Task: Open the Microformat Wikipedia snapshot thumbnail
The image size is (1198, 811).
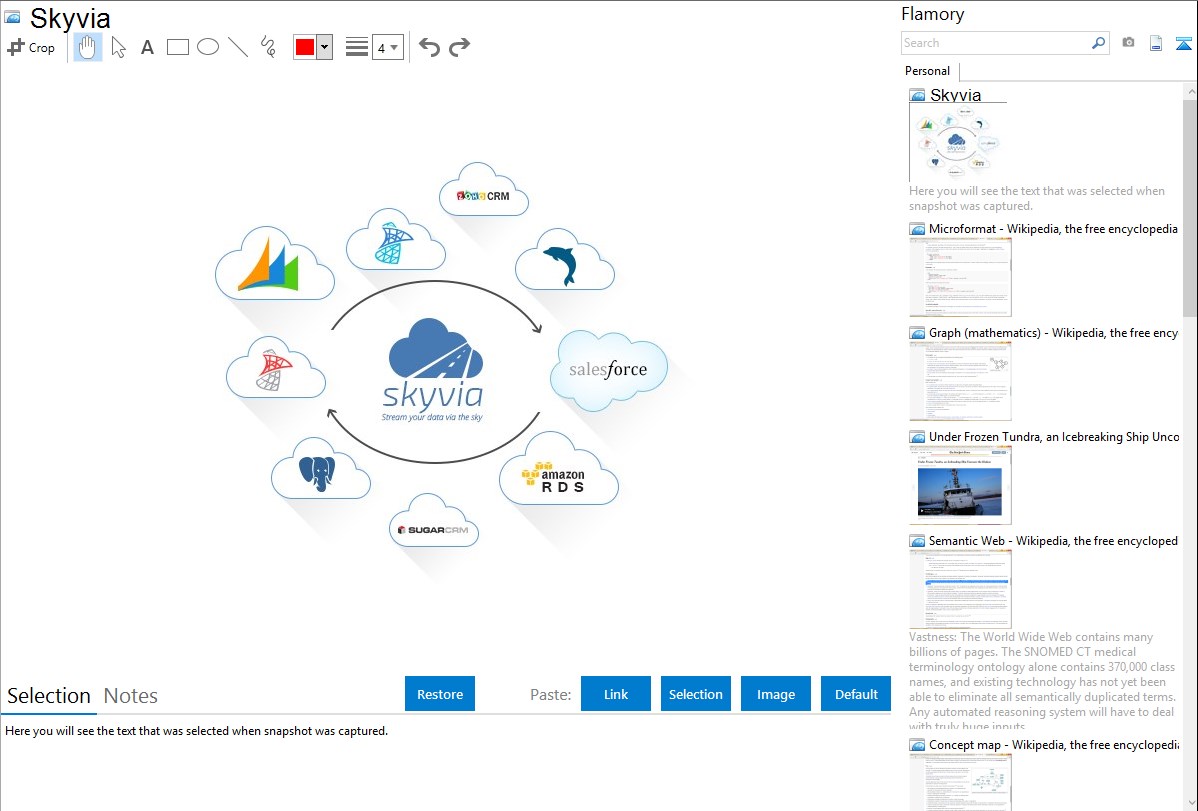Action: [960, 277]
